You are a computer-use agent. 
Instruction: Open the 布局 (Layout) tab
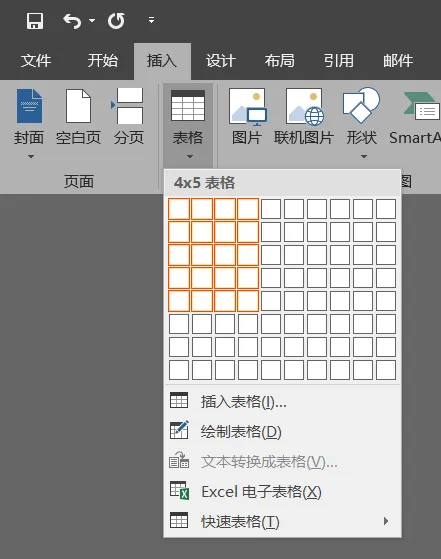[x=280, y=61]
